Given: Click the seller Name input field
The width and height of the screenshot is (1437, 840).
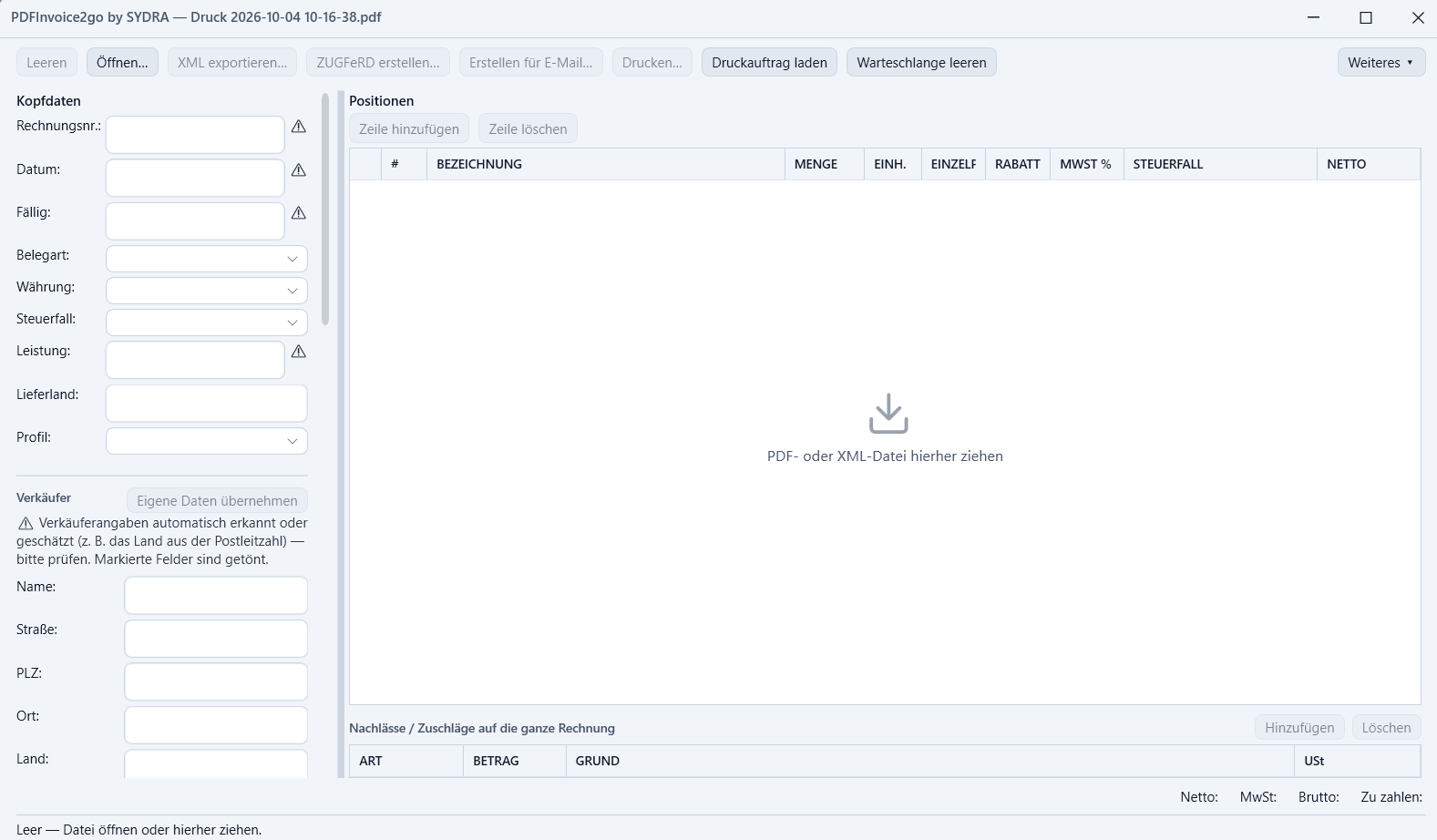Looking at the screenshot, I should pyautogui.click(x=216, y=595).
